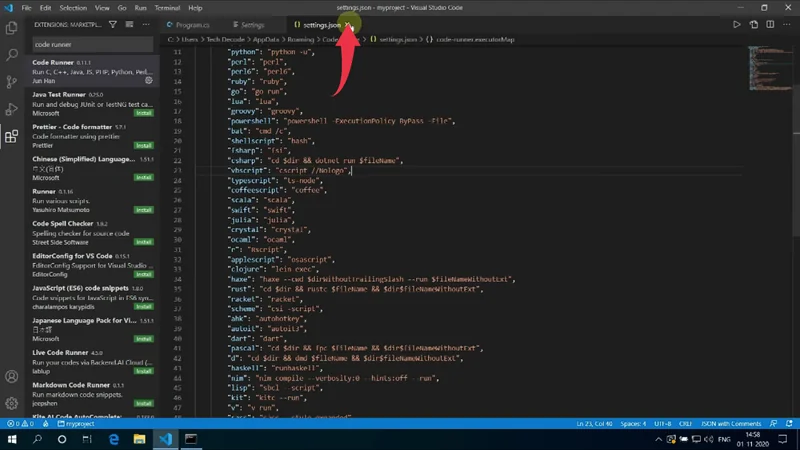Click the Run Code play icon
The image size is (800, 450).
pyautogui.click(x=737, y=24)
